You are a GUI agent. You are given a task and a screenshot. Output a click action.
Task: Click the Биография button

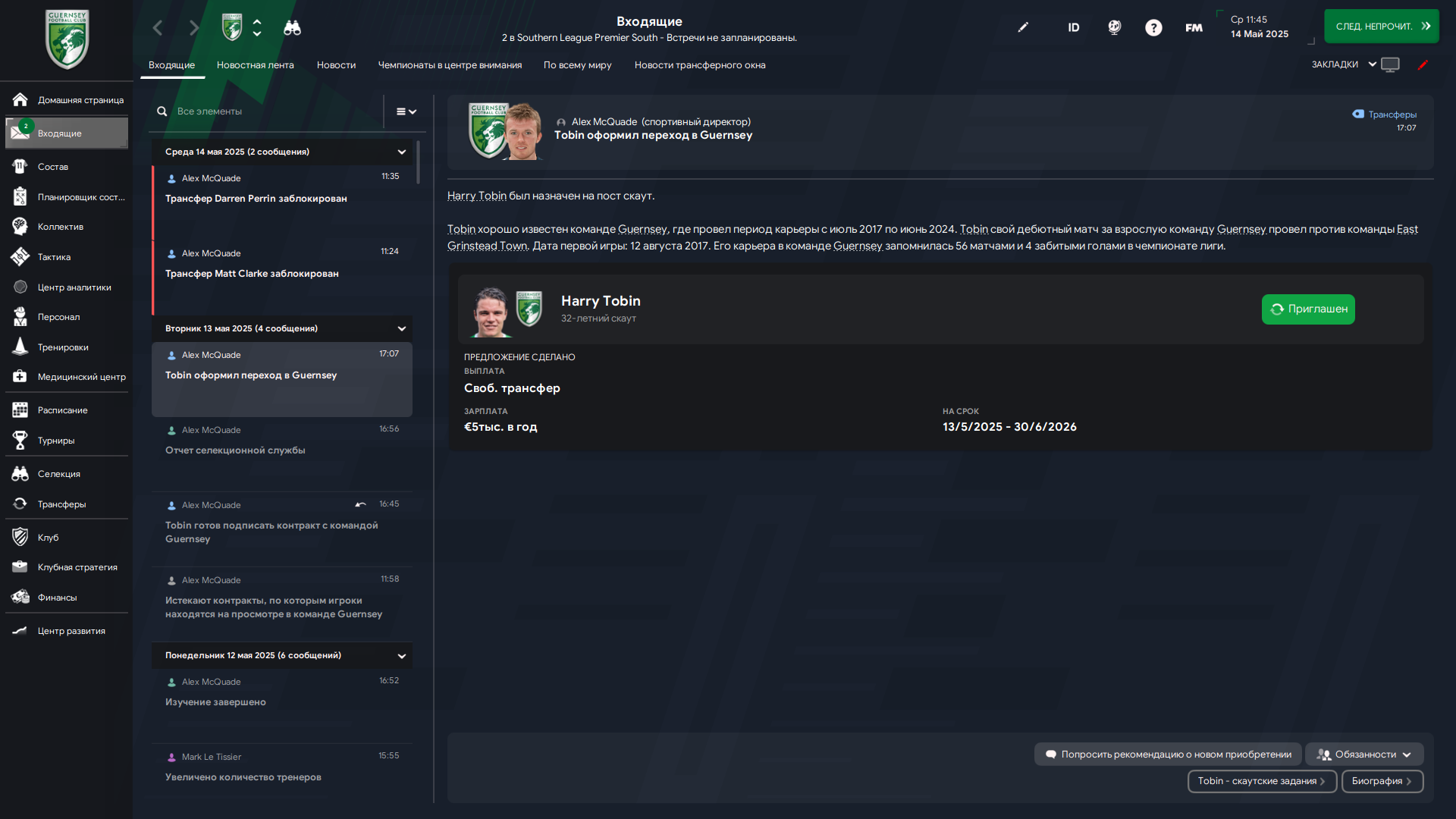pos(1382,781)
